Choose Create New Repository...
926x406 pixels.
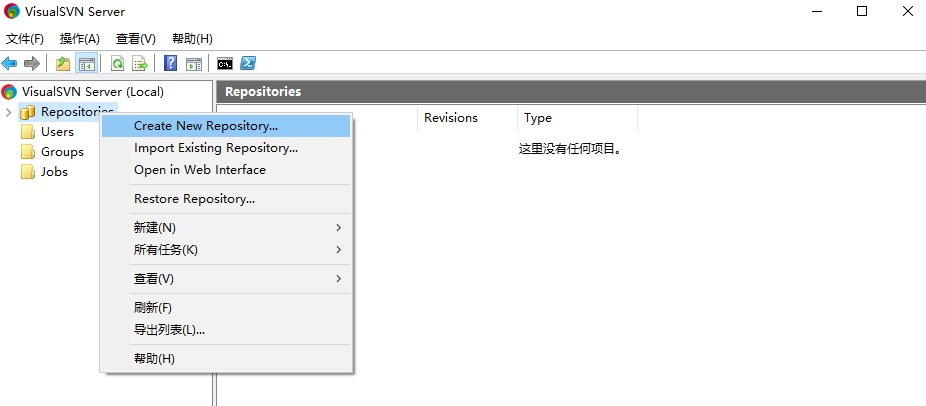(226, 126)
